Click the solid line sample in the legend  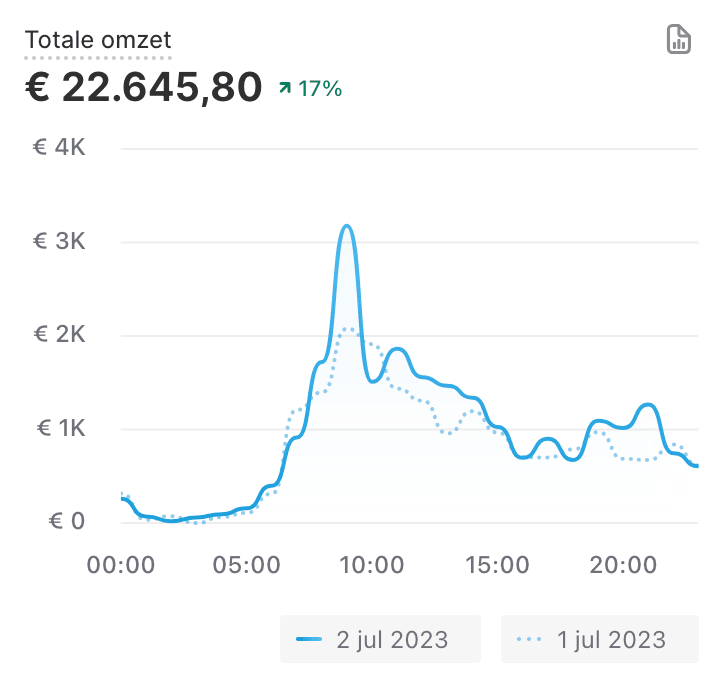click(309, 639)
